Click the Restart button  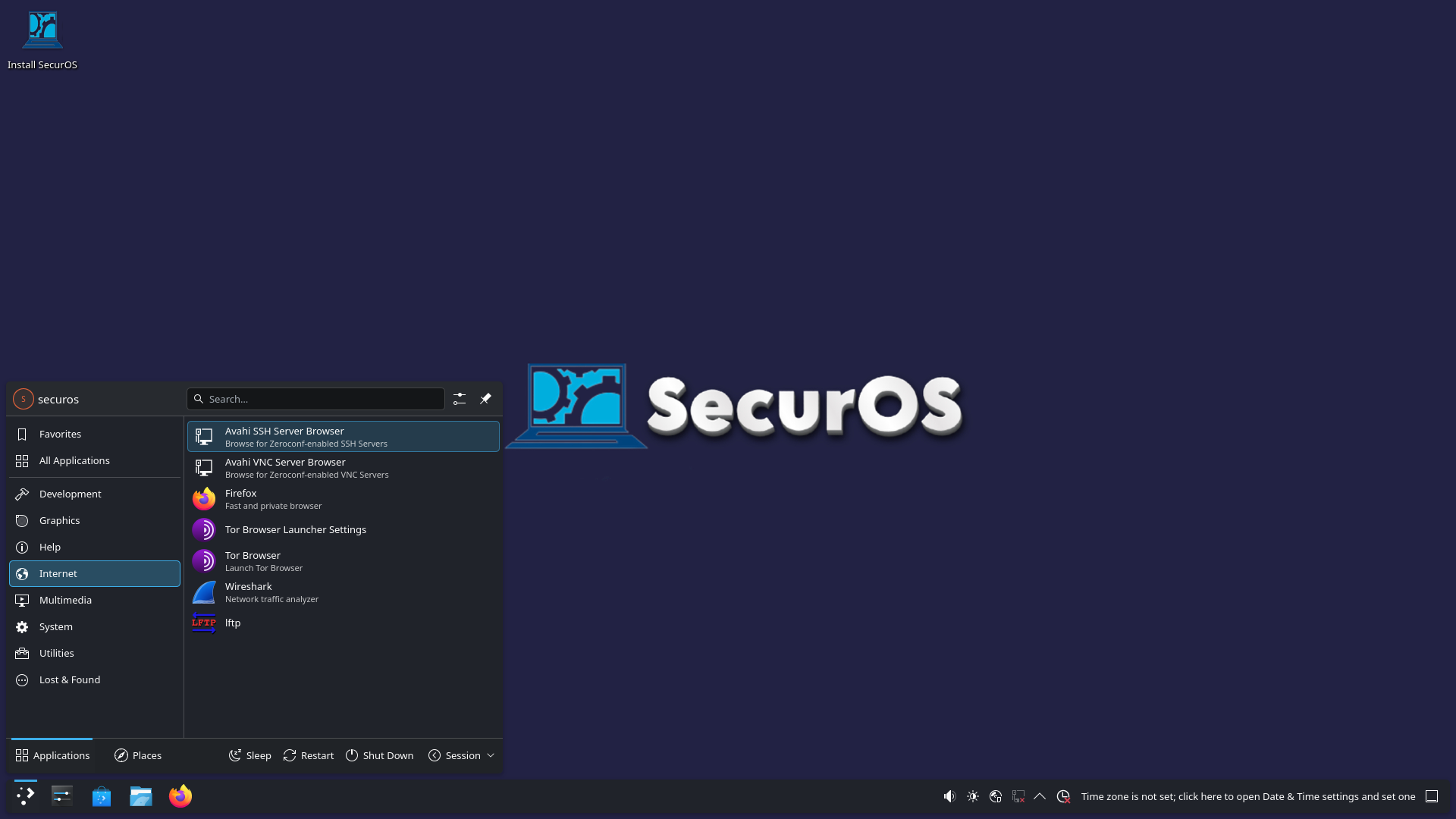click(308, 755)
